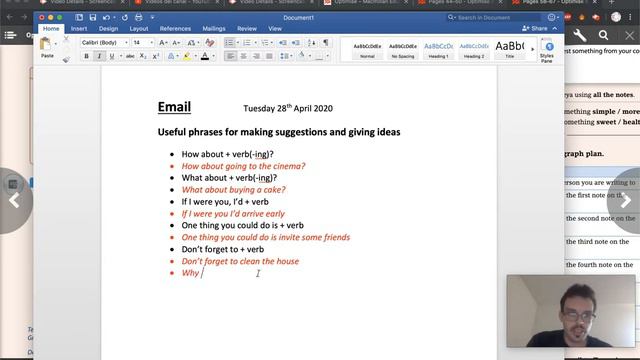Click the Format Painter brush icon
The height and width of the screenshot is (360, 640).
66,60
